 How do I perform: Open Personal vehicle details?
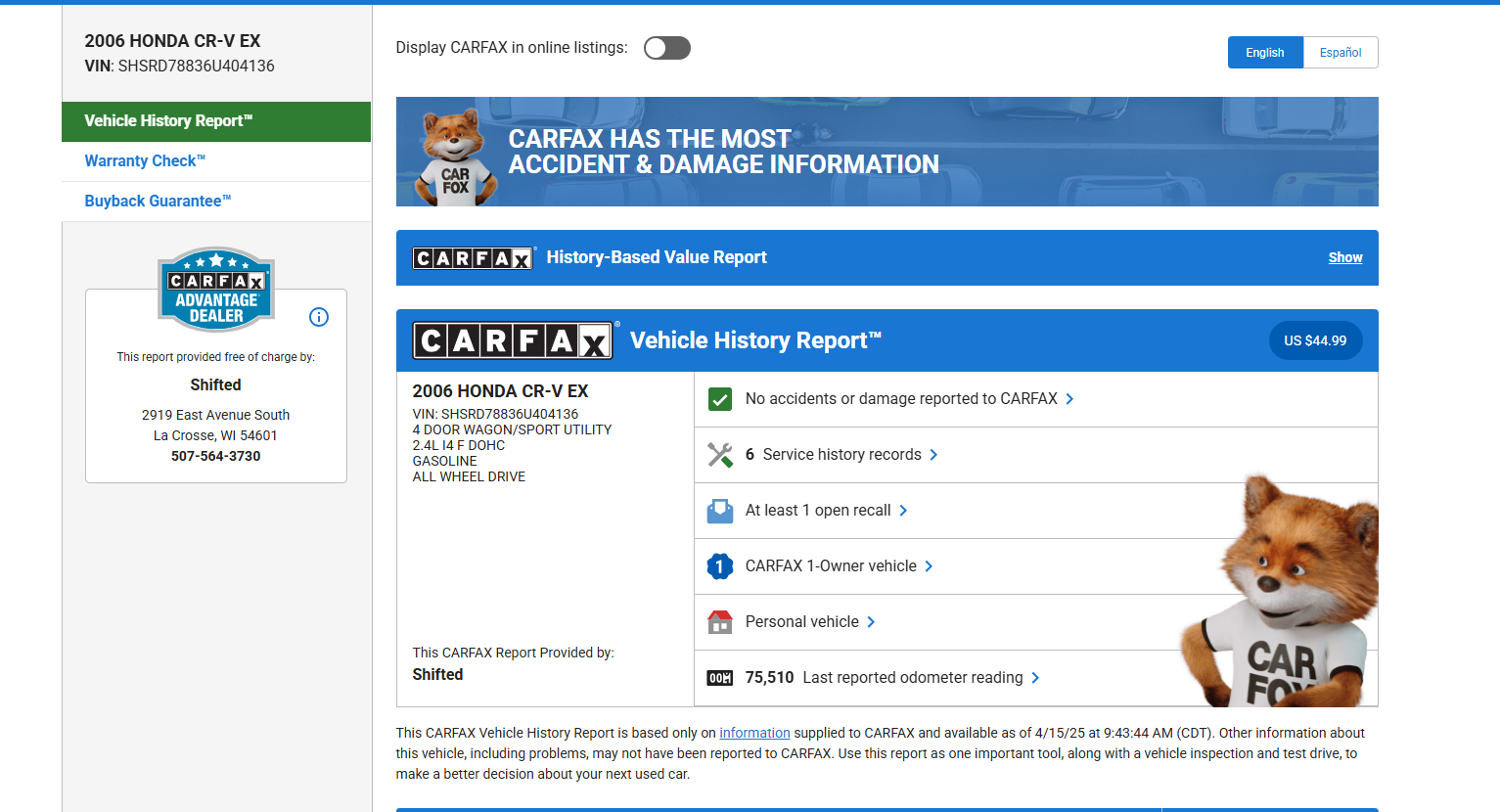(x=801, y=622)
